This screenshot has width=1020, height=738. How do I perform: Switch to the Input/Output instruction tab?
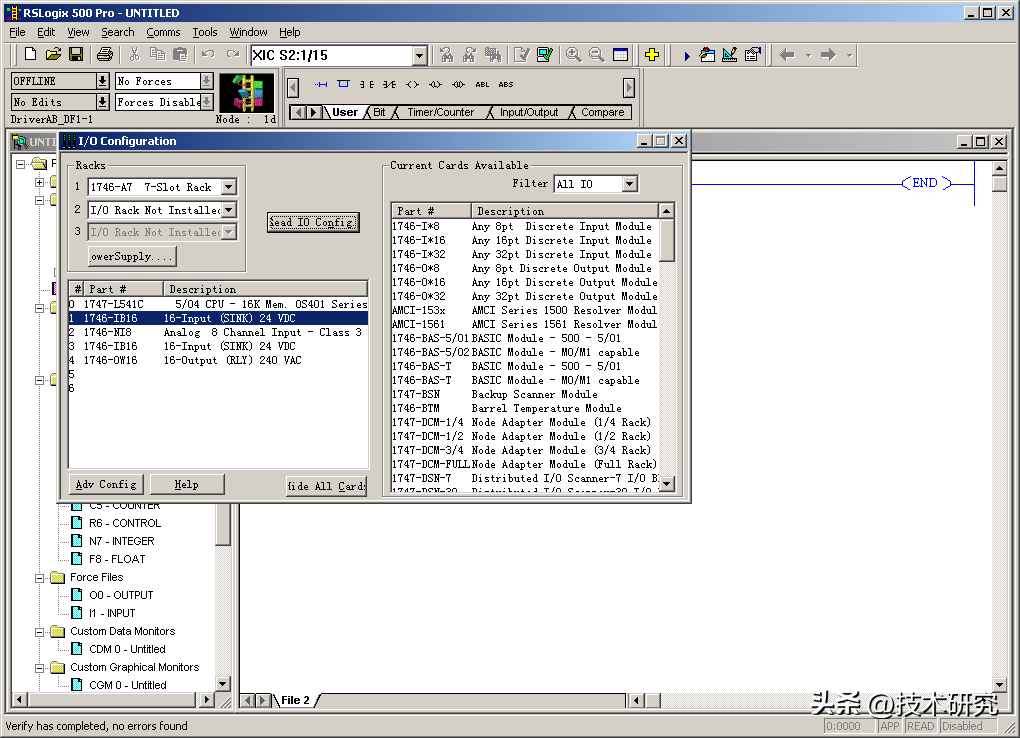529,112
